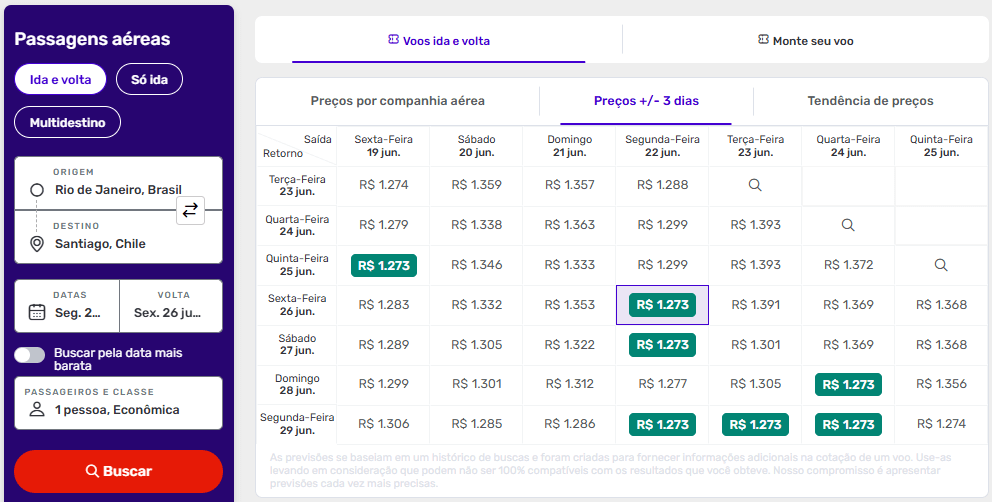Viewport: 992px width, 502px height.
Task: Select R$ 1.273 fare for Sexta-Feira 19 jun.
Action: pyautogui.click(x=384, y=265)
